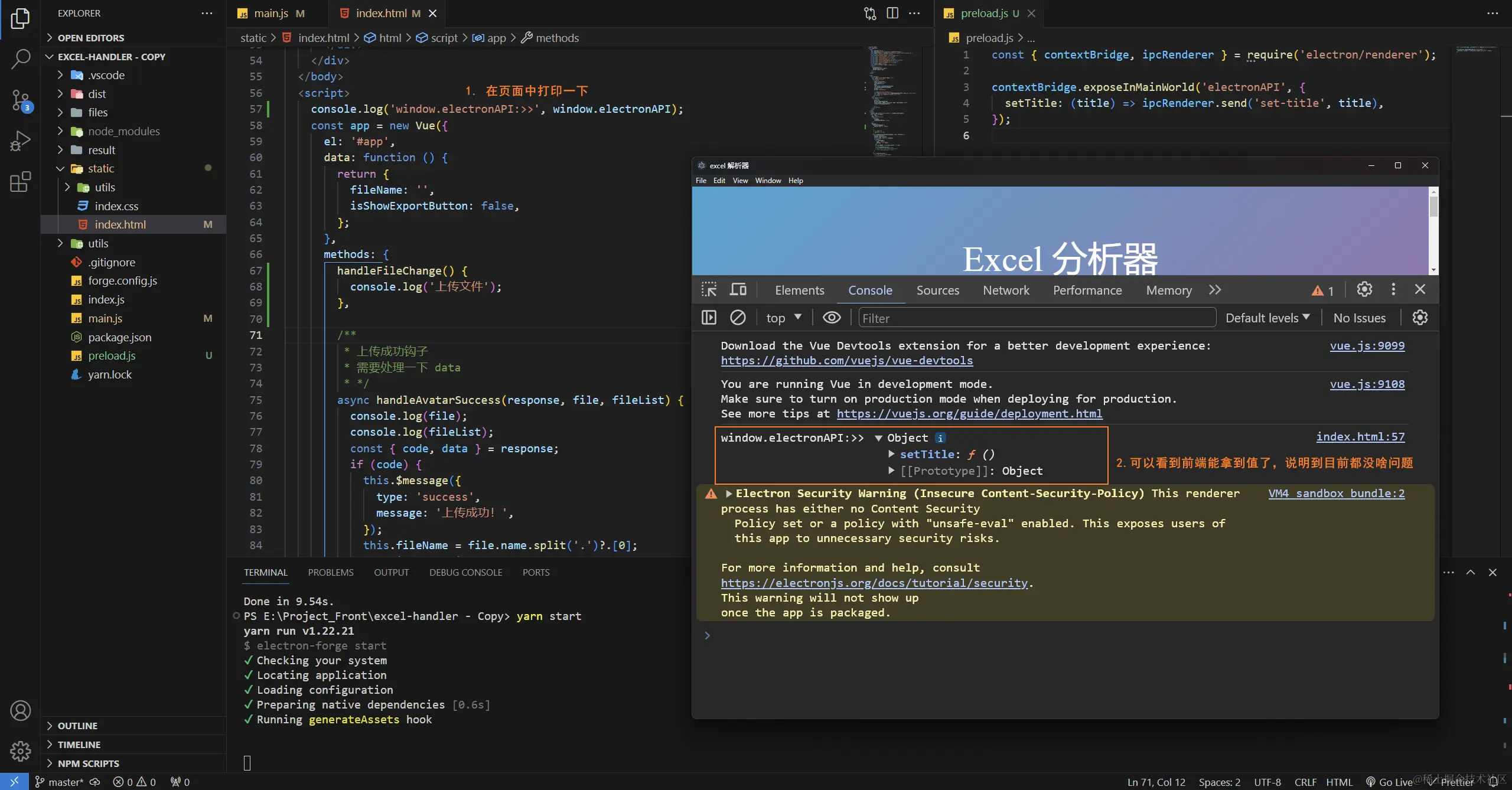Close the bottom terminal panel

tap(1493, 572)
